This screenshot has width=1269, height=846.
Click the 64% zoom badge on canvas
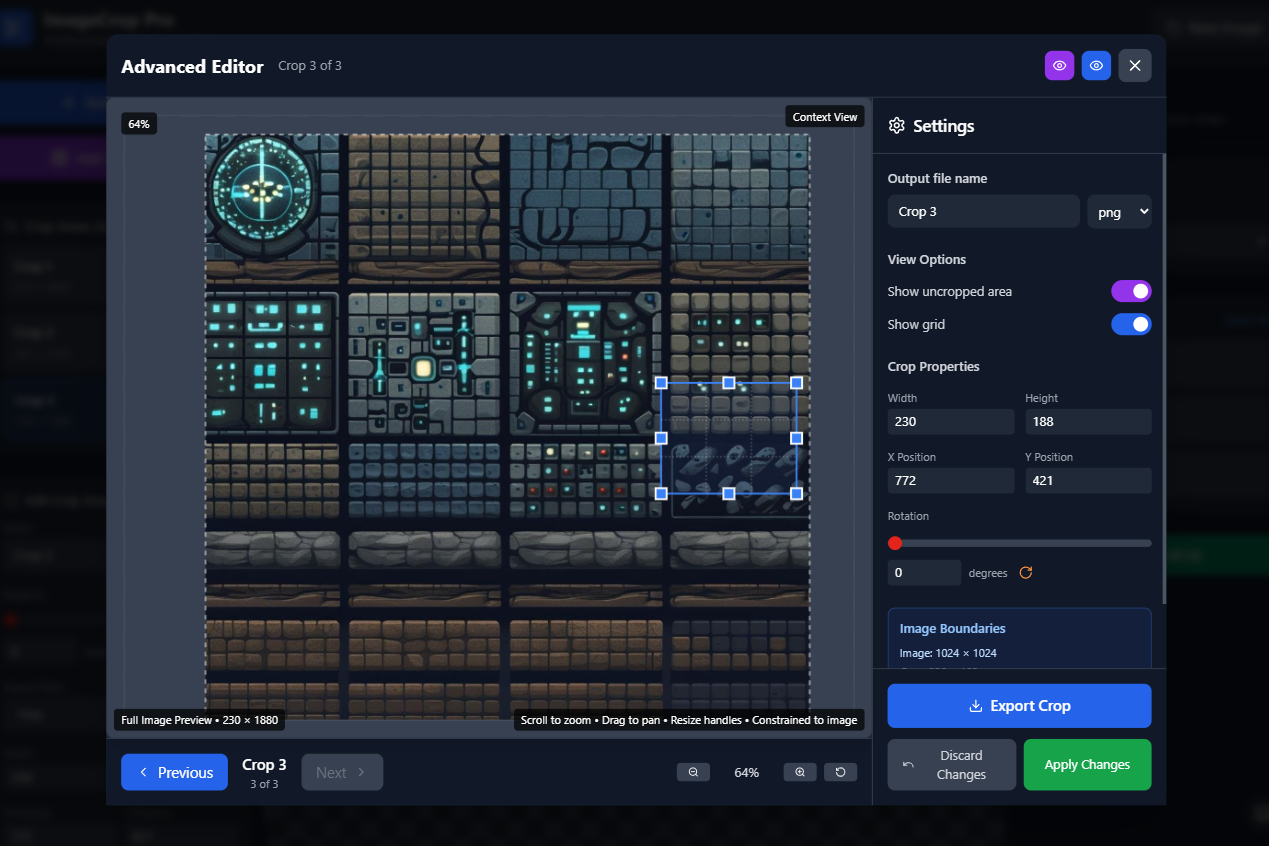(139, 124)
